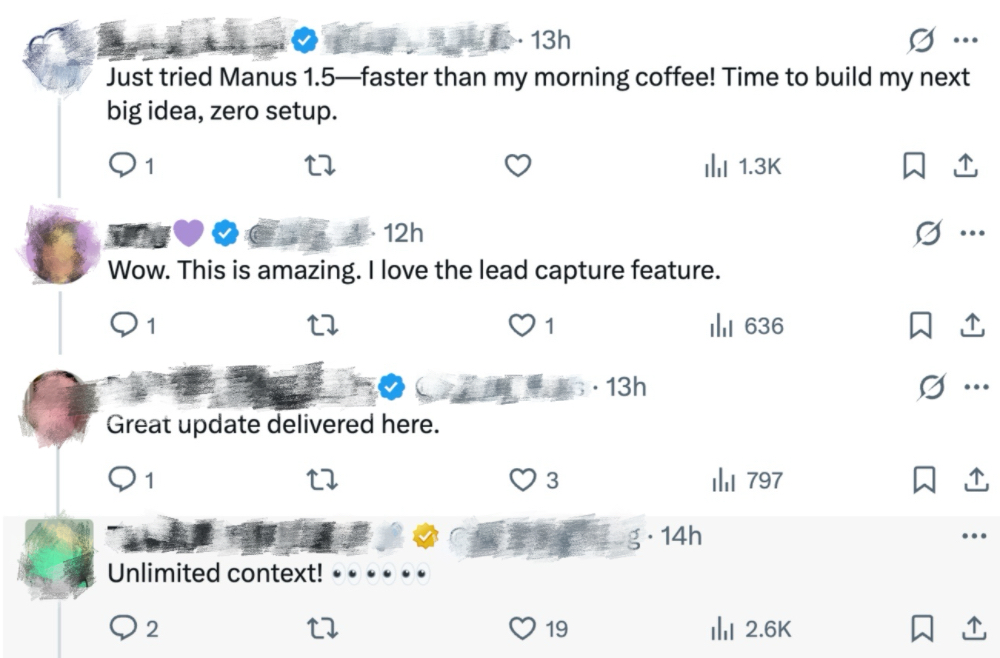Image resolution: width=1000 pixels, height=658 pixels.
Task: Like the 'Great update delivered here' tweet
Action: pos(524,481)
